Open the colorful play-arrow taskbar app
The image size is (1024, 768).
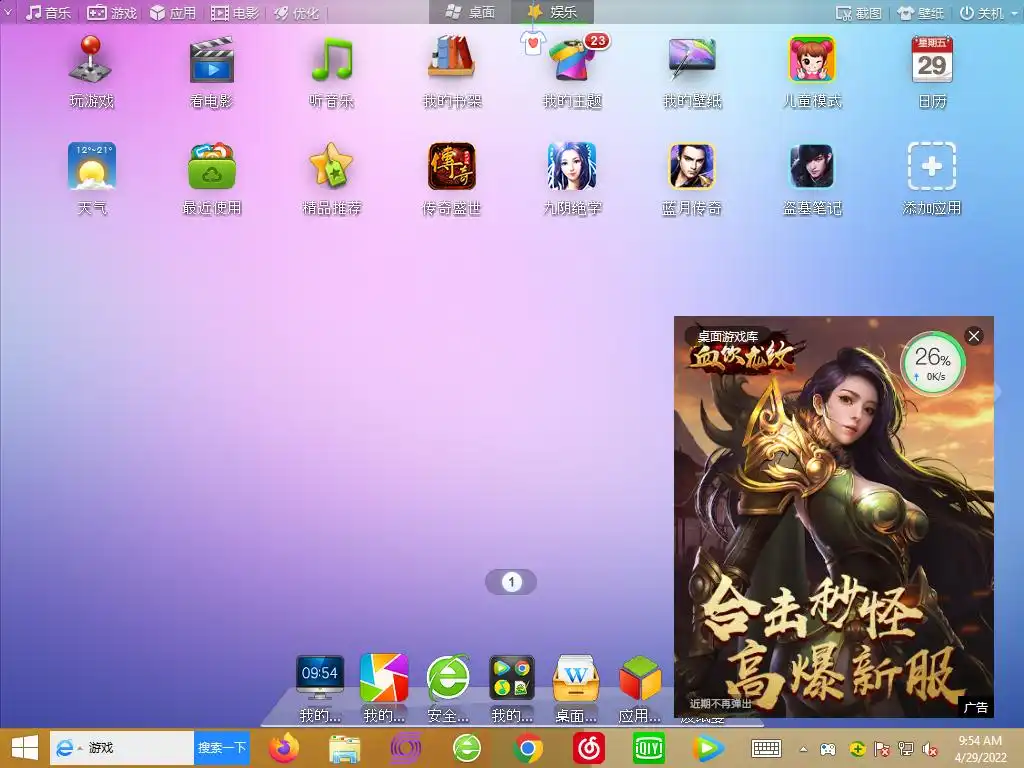coord(709,748)
